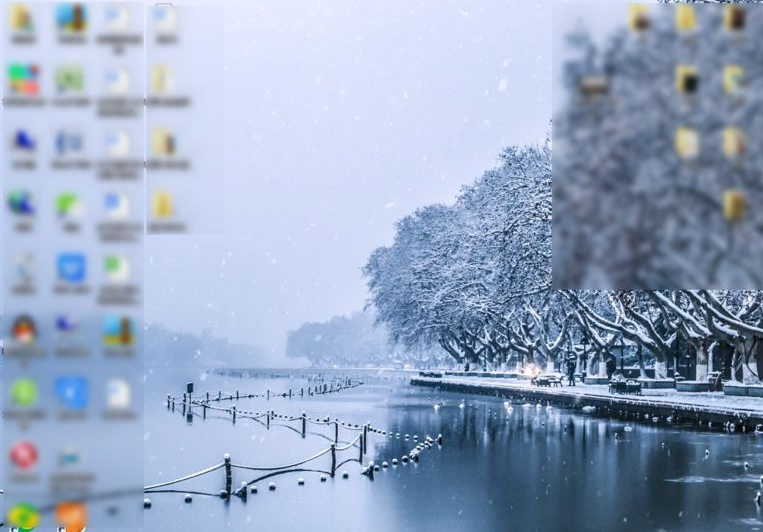Image resolution: width=763 pixels, height=532 pixels.
Task: Open the penguin-like icon with red scarf
Action: [x=24, y=330]
